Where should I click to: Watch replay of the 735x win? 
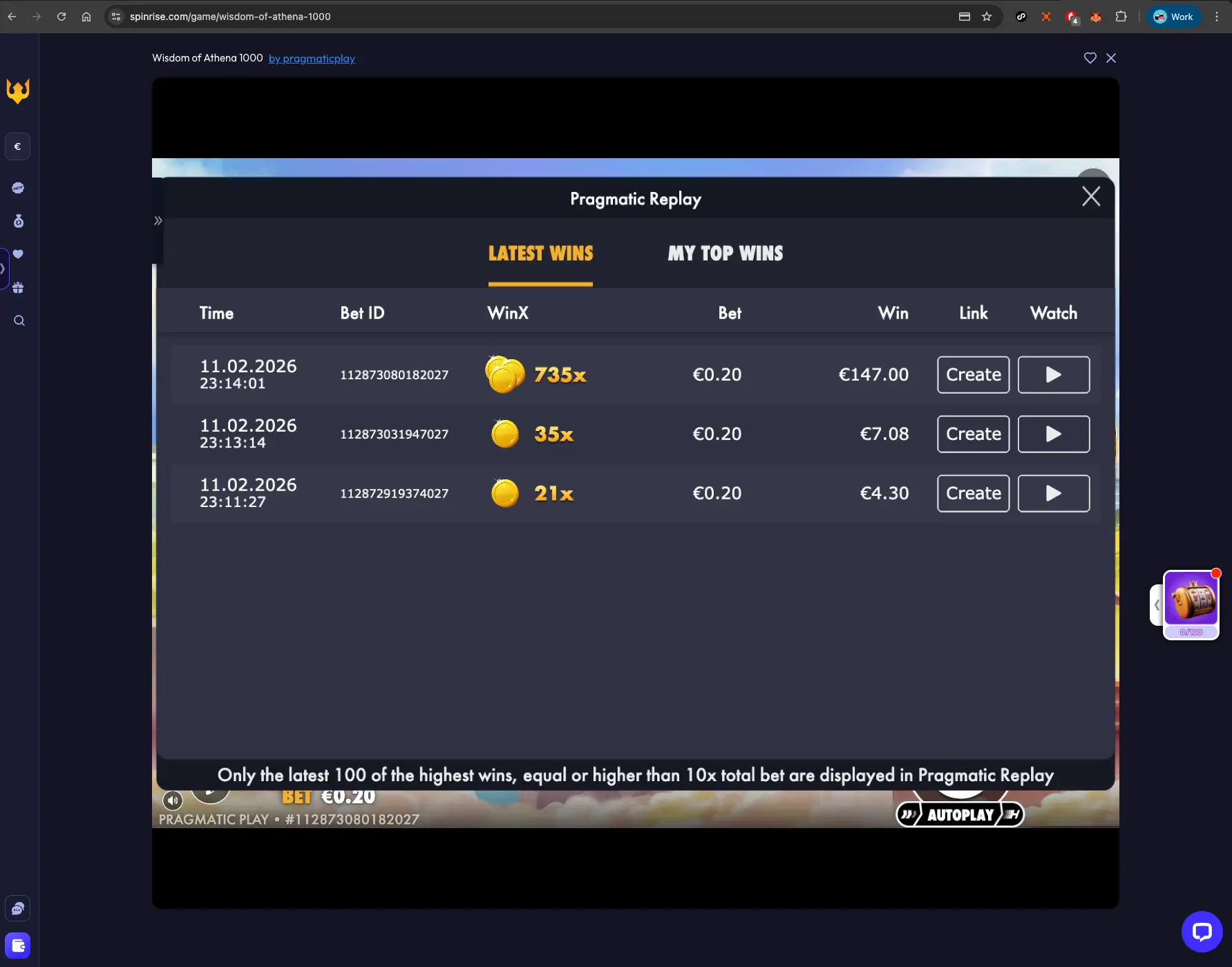(1054, 375)
